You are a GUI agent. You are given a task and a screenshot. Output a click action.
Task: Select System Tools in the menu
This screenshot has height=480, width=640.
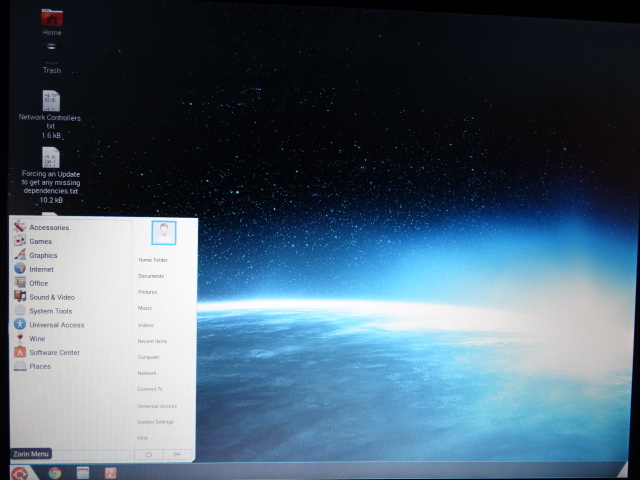[x=50, y=311]
